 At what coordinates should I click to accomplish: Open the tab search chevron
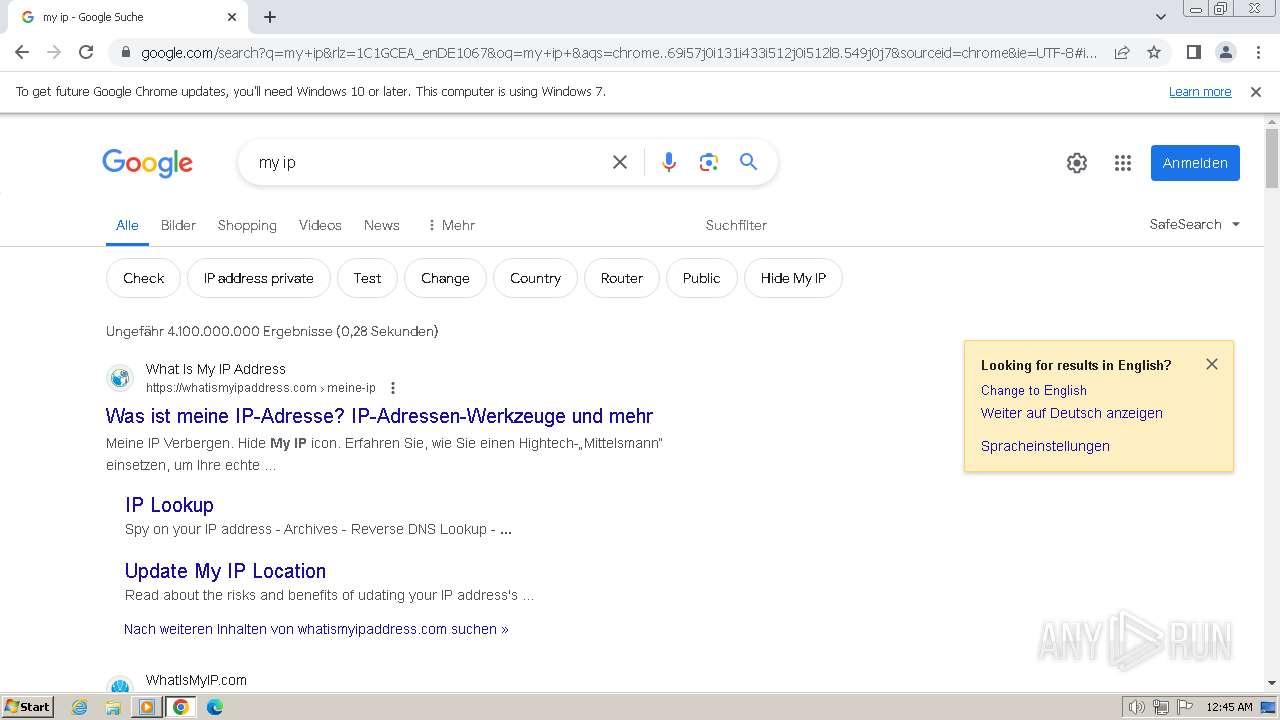tap(1160, 17)
